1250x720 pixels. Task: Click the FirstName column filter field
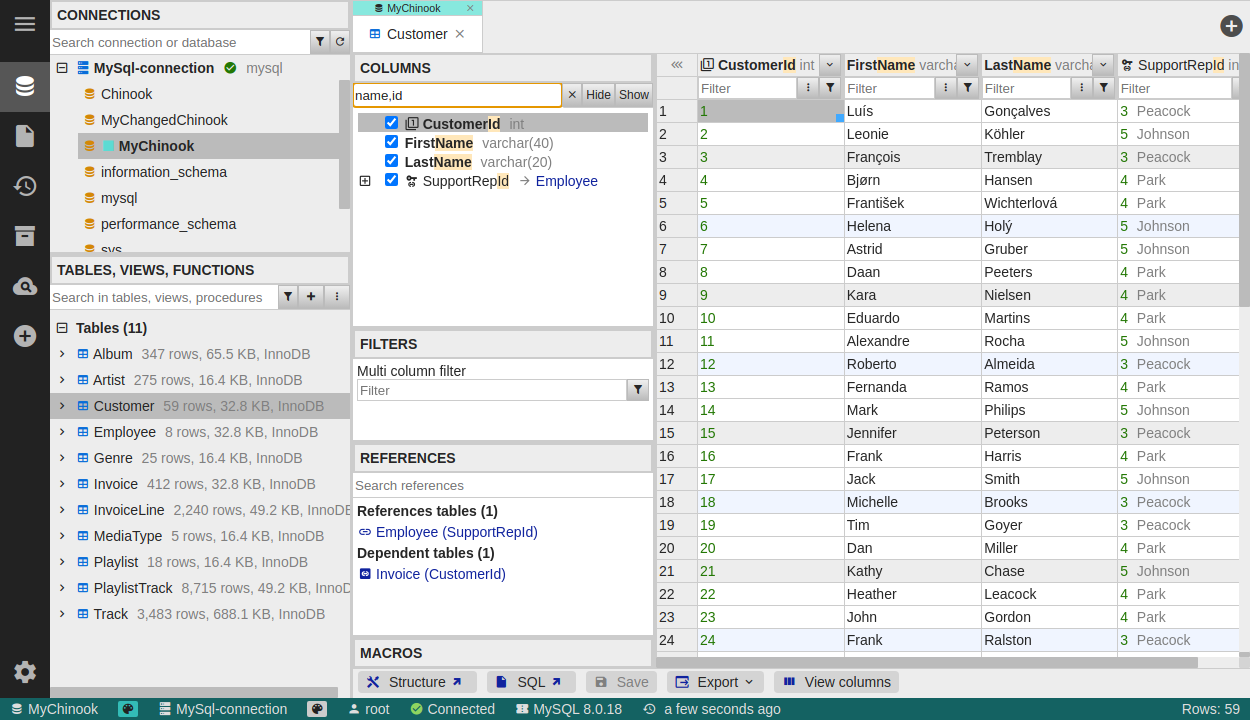pyautogui.click(x=888, y=88)
